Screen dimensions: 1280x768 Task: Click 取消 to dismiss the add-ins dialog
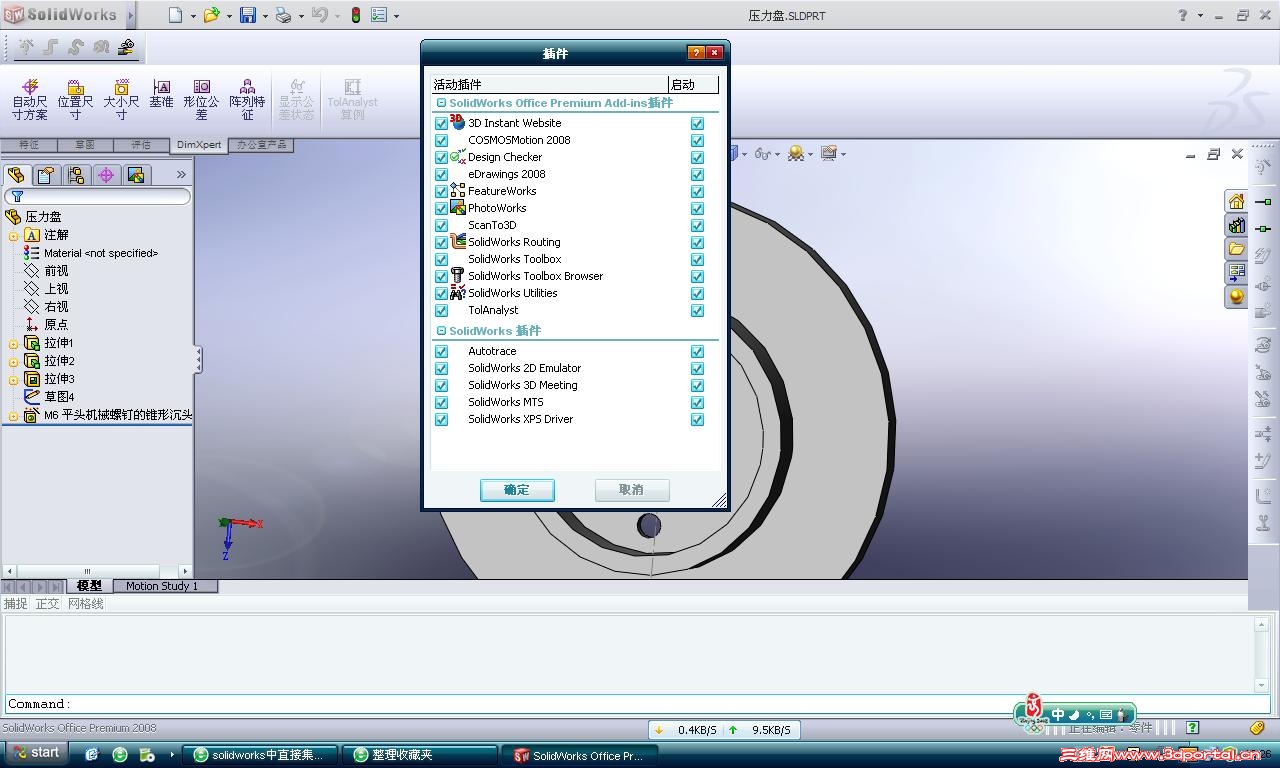point(631,490)
